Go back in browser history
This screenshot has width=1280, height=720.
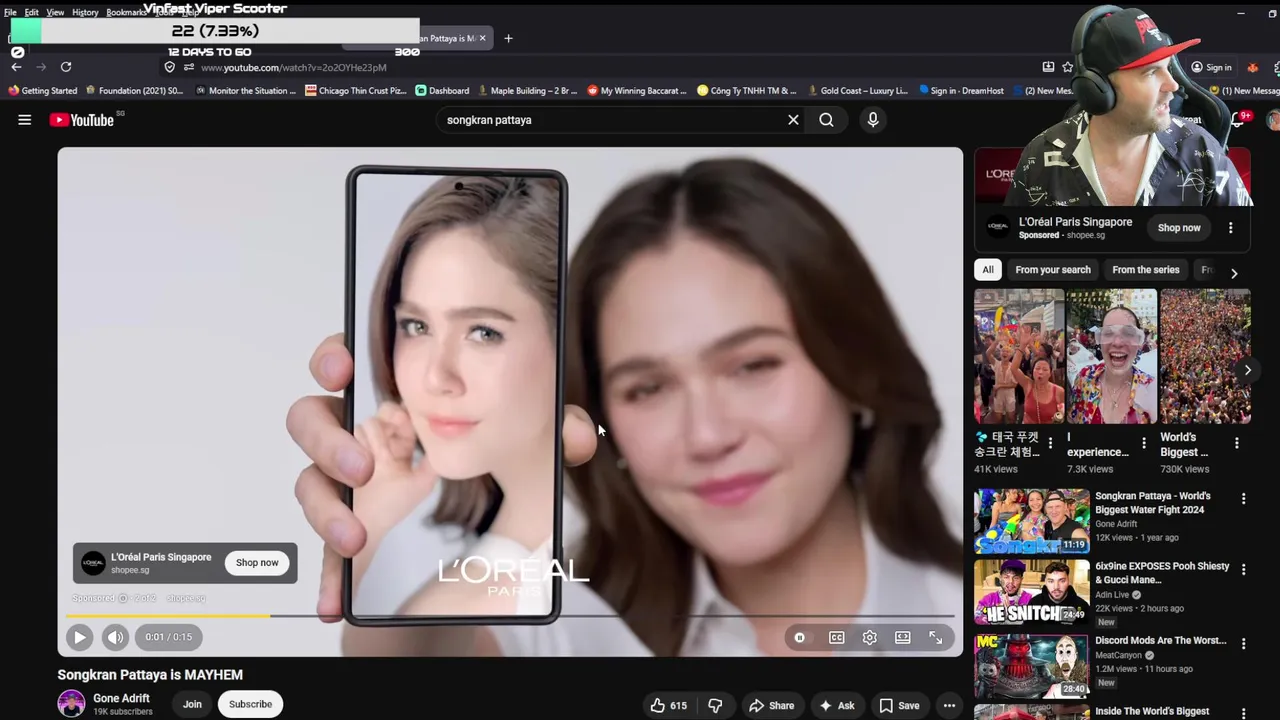[17, 67]
